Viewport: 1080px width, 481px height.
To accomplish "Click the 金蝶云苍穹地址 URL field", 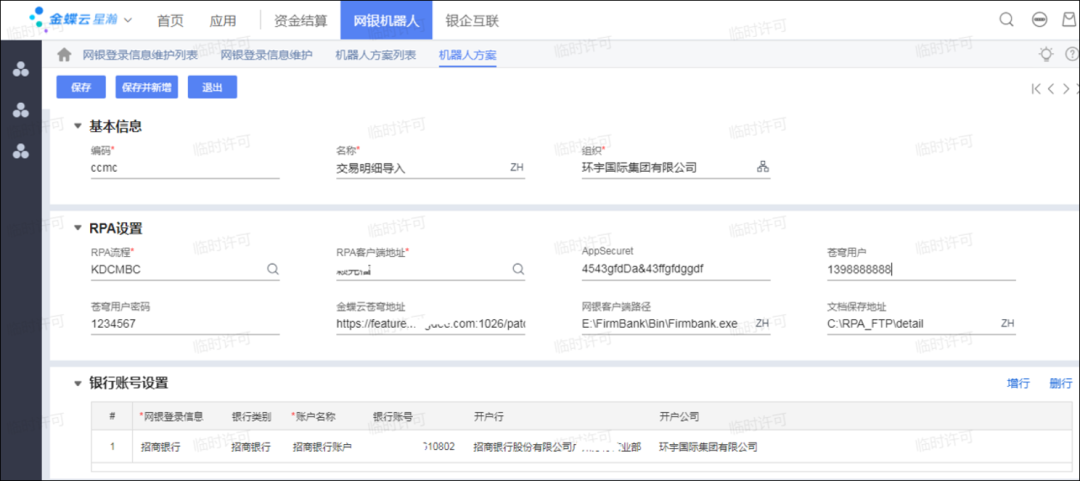I will 430,324.
